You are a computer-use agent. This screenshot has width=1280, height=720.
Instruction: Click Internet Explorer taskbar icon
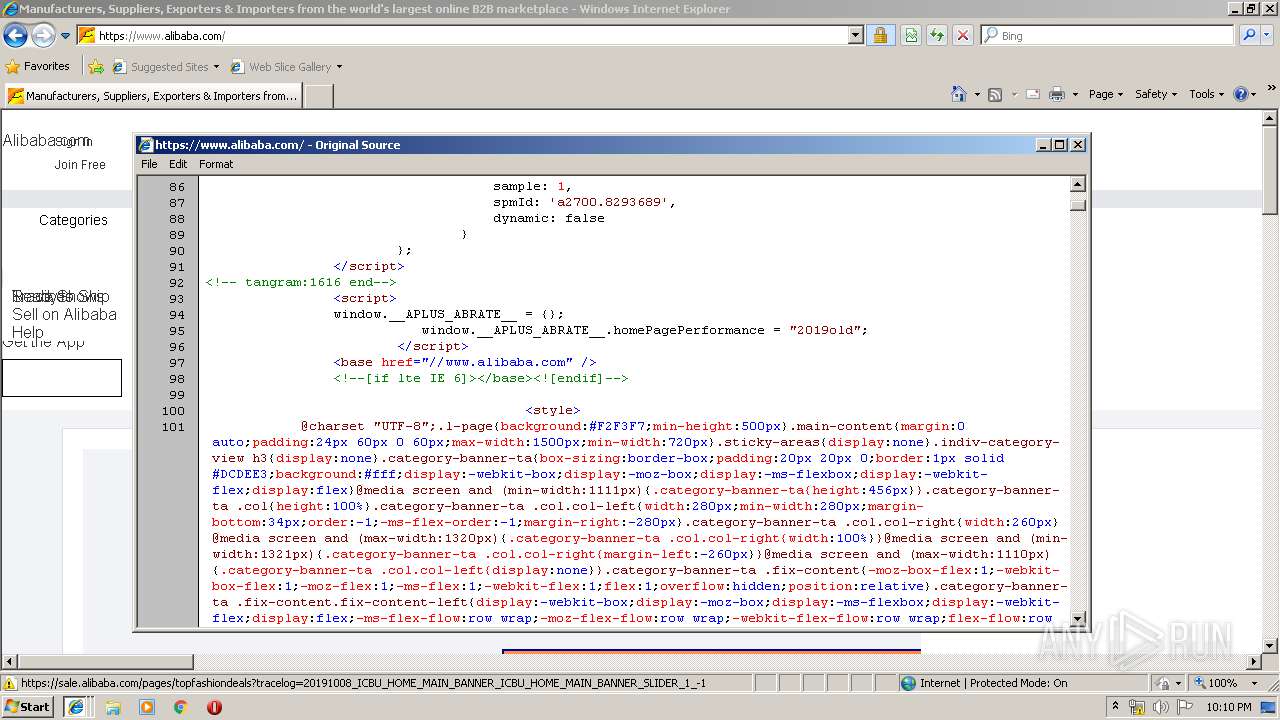(75, 706)
